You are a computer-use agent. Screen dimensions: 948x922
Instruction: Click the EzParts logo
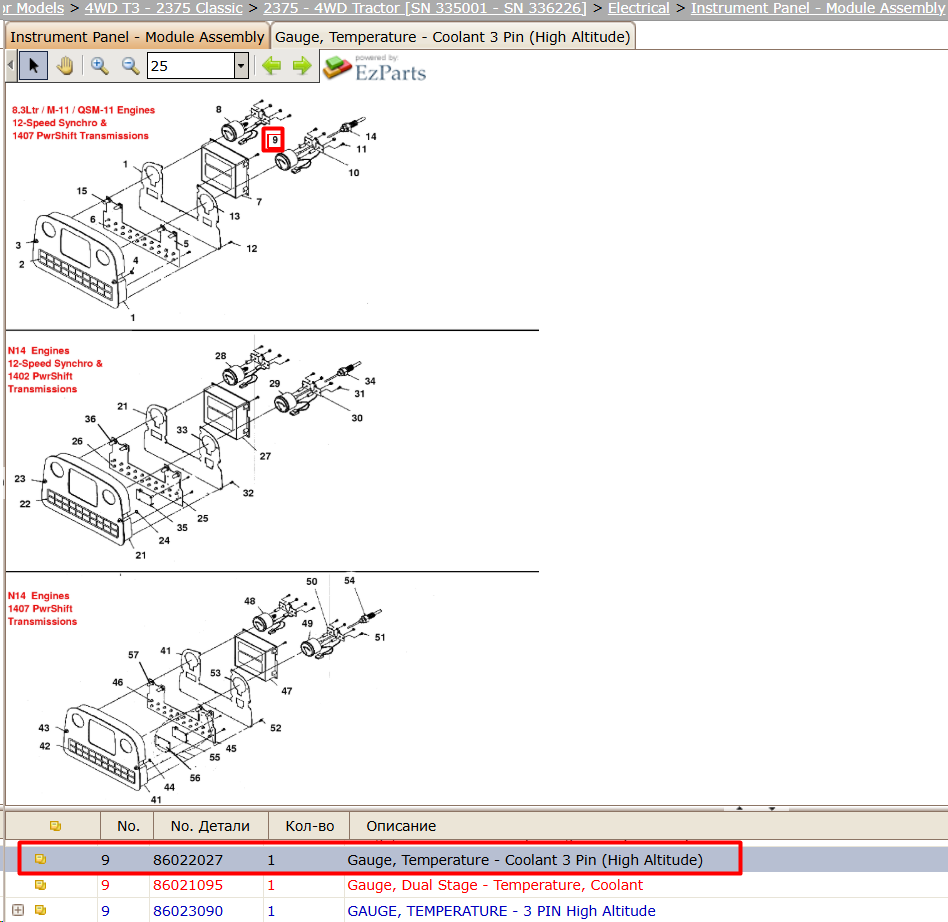pyautogui.click(x=375, y=68)
